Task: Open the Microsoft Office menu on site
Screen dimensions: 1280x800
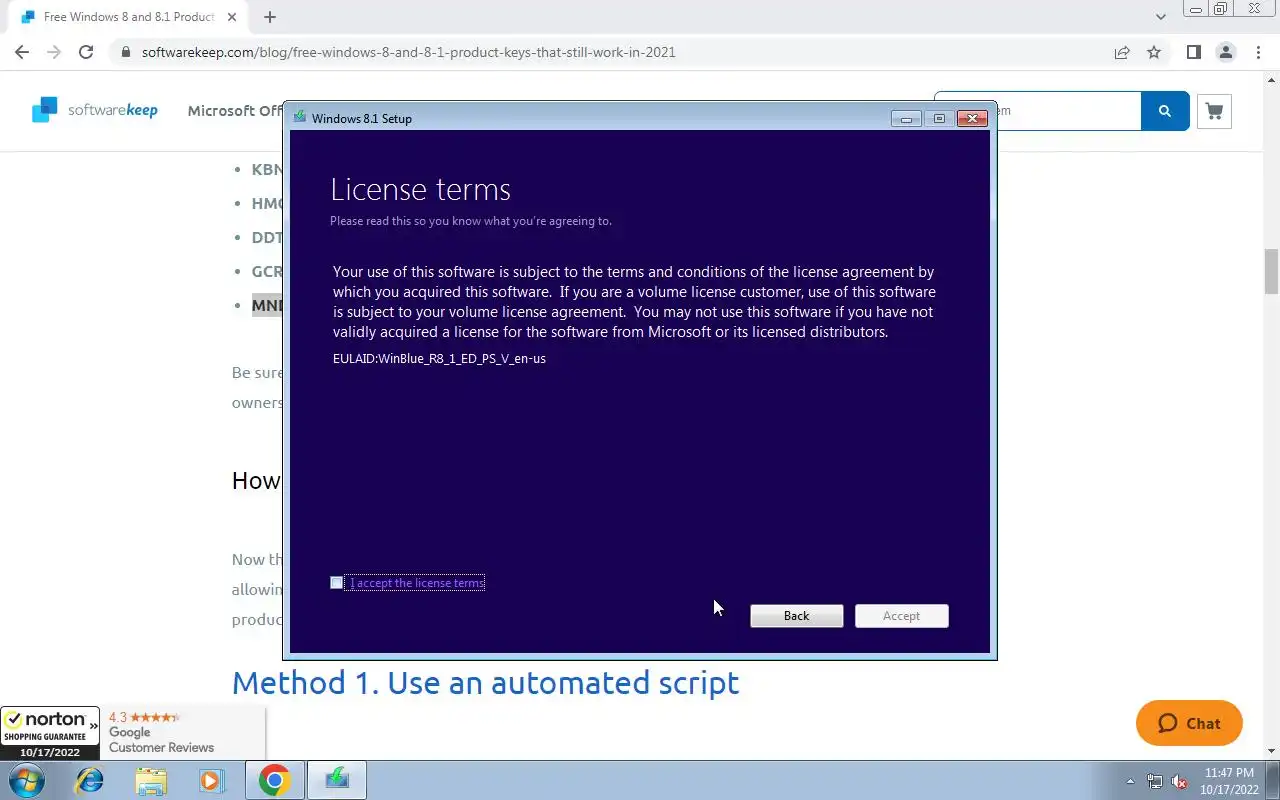Action: (235, 111)
